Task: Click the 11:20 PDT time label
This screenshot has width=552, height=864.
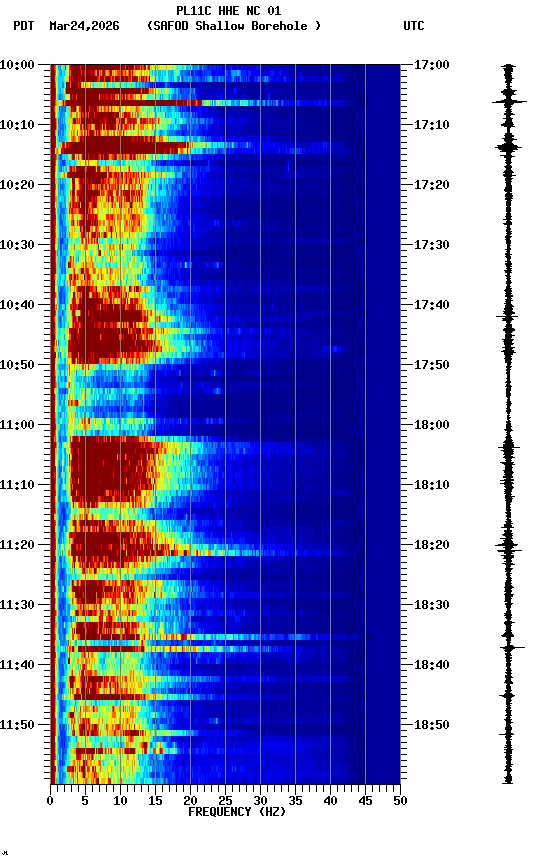Action: tap(17, 546)
